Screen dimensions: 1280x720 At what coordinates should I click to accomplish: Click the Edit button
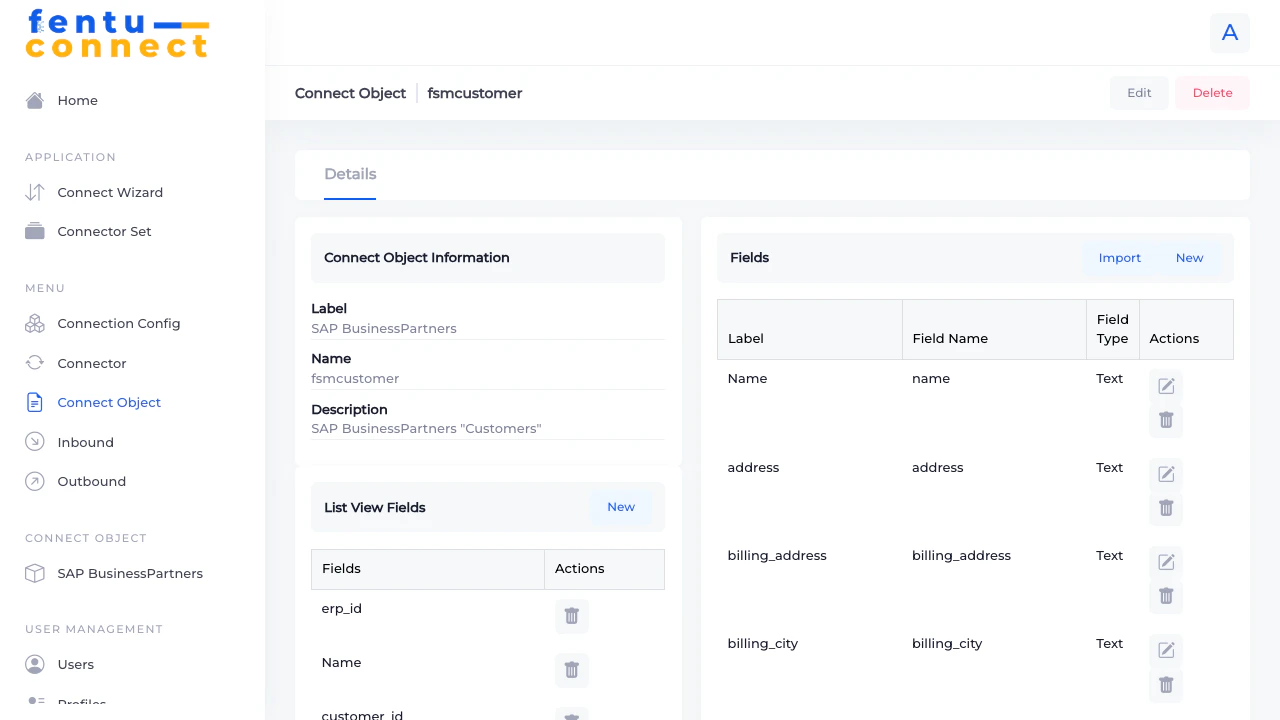pyautogui.click(x=1139, y=93)
